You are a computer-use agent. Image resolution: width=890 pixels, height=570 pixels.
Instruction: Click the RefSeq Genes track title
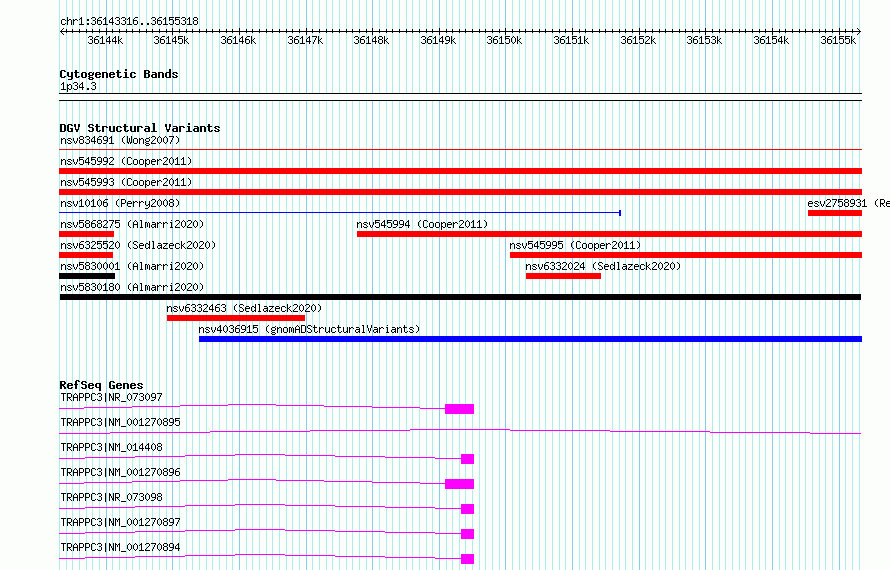click(x=101, y=385)
